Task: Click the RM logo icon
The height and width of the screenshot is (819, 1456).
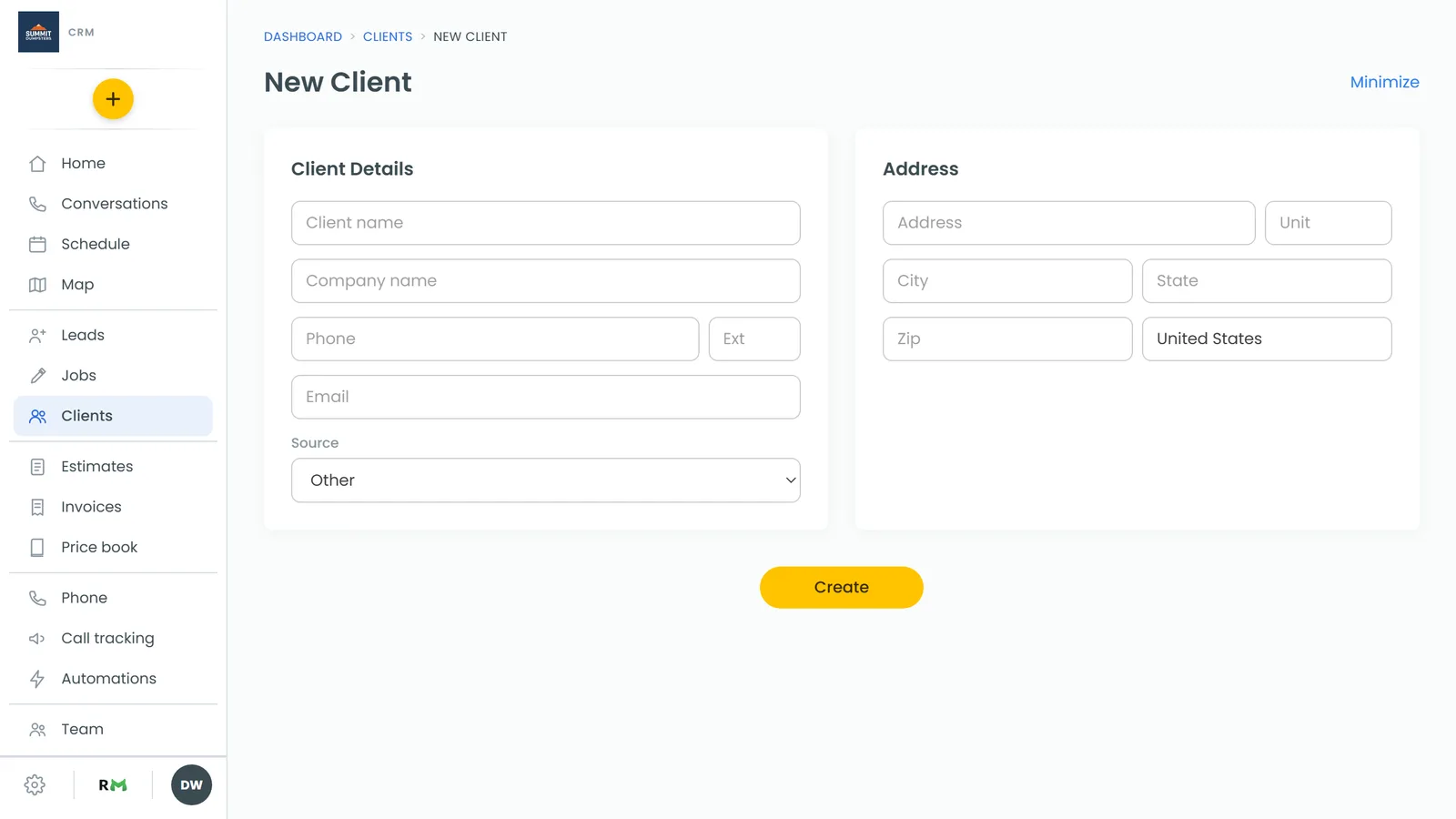Action: pos(113,785)
